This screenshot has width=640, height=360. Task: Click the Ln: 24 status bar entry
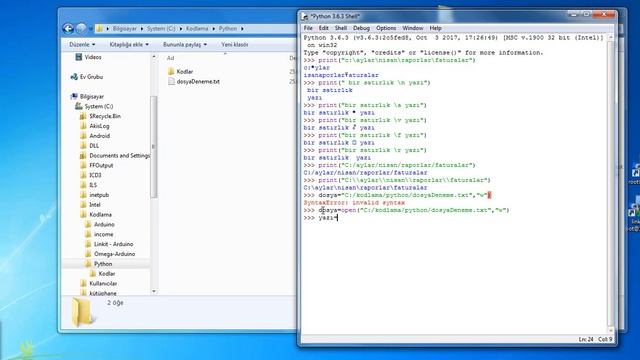pos(586,340)
